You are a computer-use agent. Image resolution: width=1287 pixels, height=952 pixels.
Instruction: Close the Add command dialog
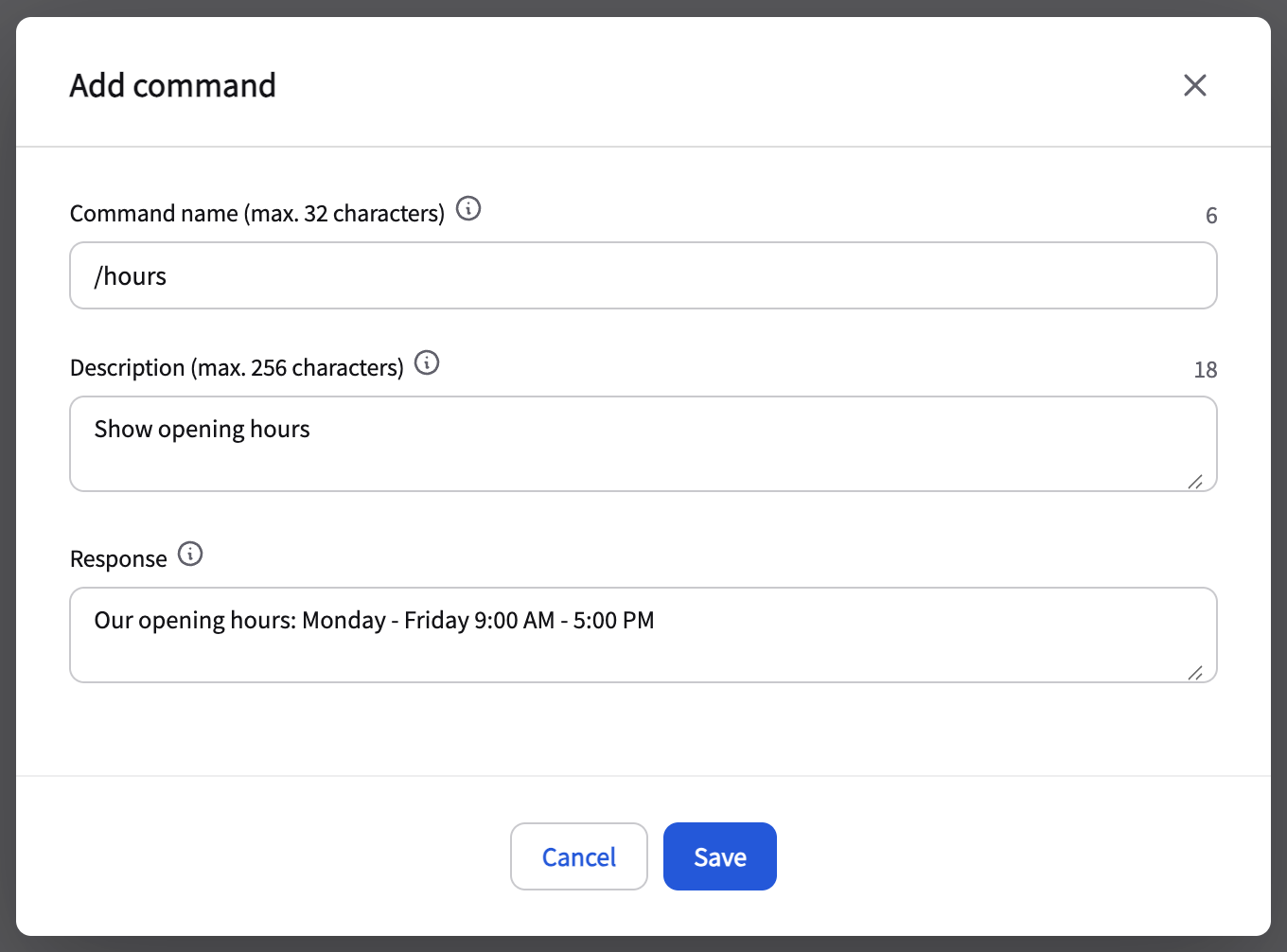tap(1194, 85)
